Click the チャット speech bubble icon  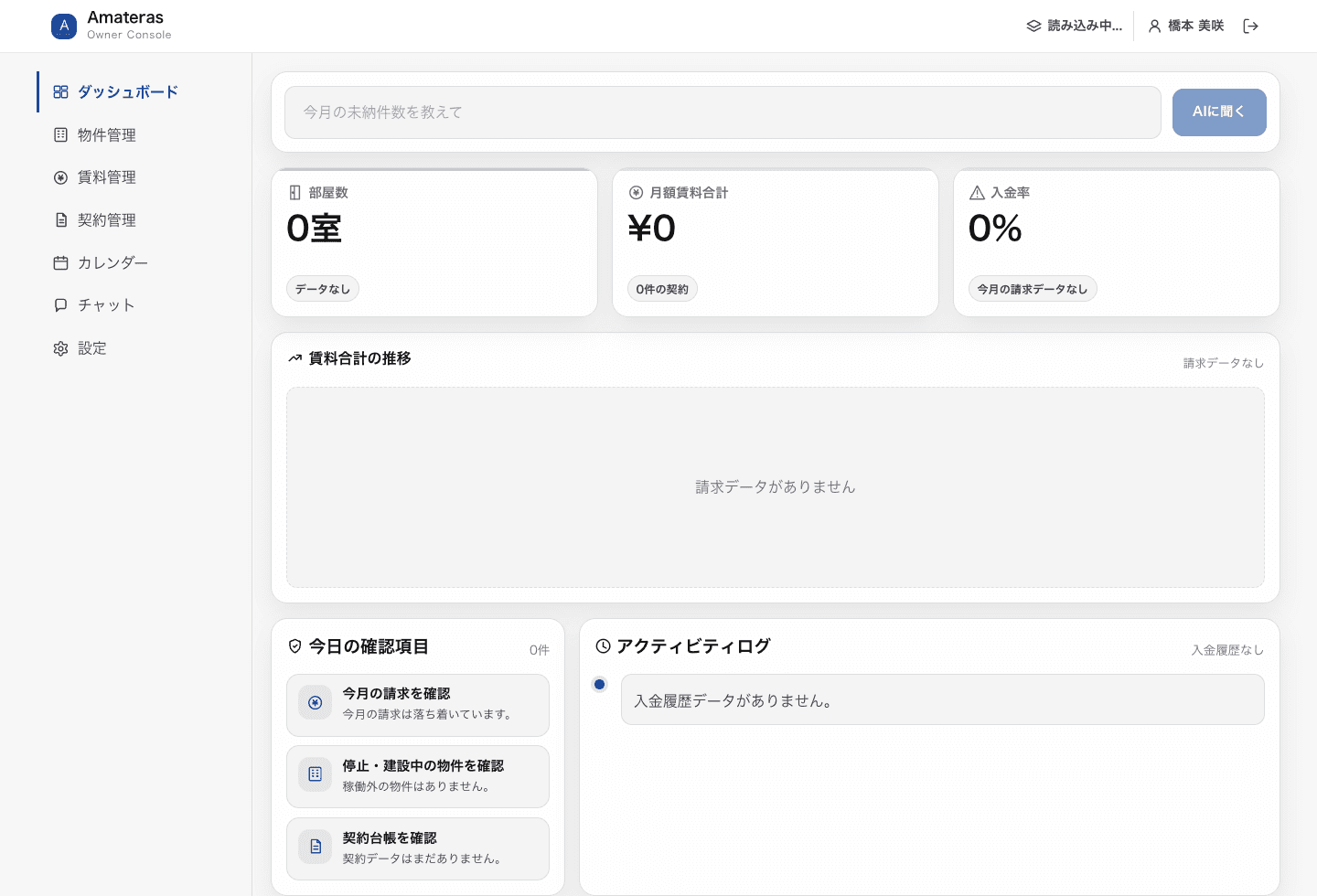pyautogui.click(x=60, y=305)
